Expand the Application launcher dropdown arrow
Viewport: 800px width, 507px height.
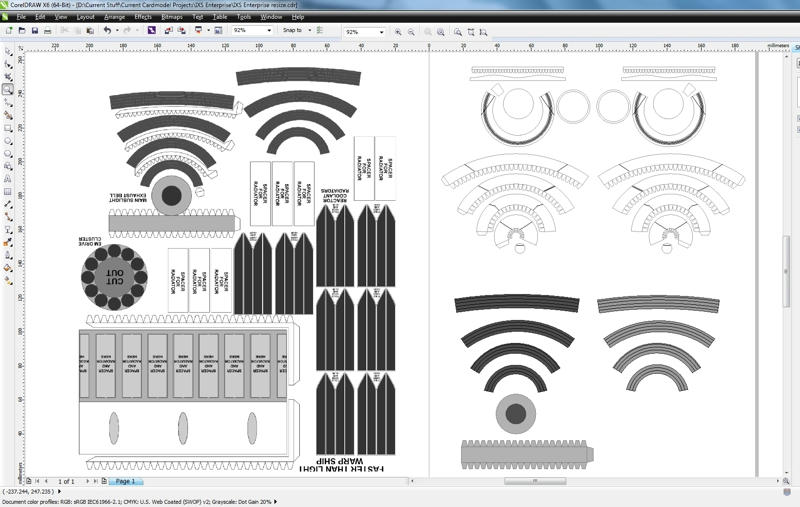[208, 31]
